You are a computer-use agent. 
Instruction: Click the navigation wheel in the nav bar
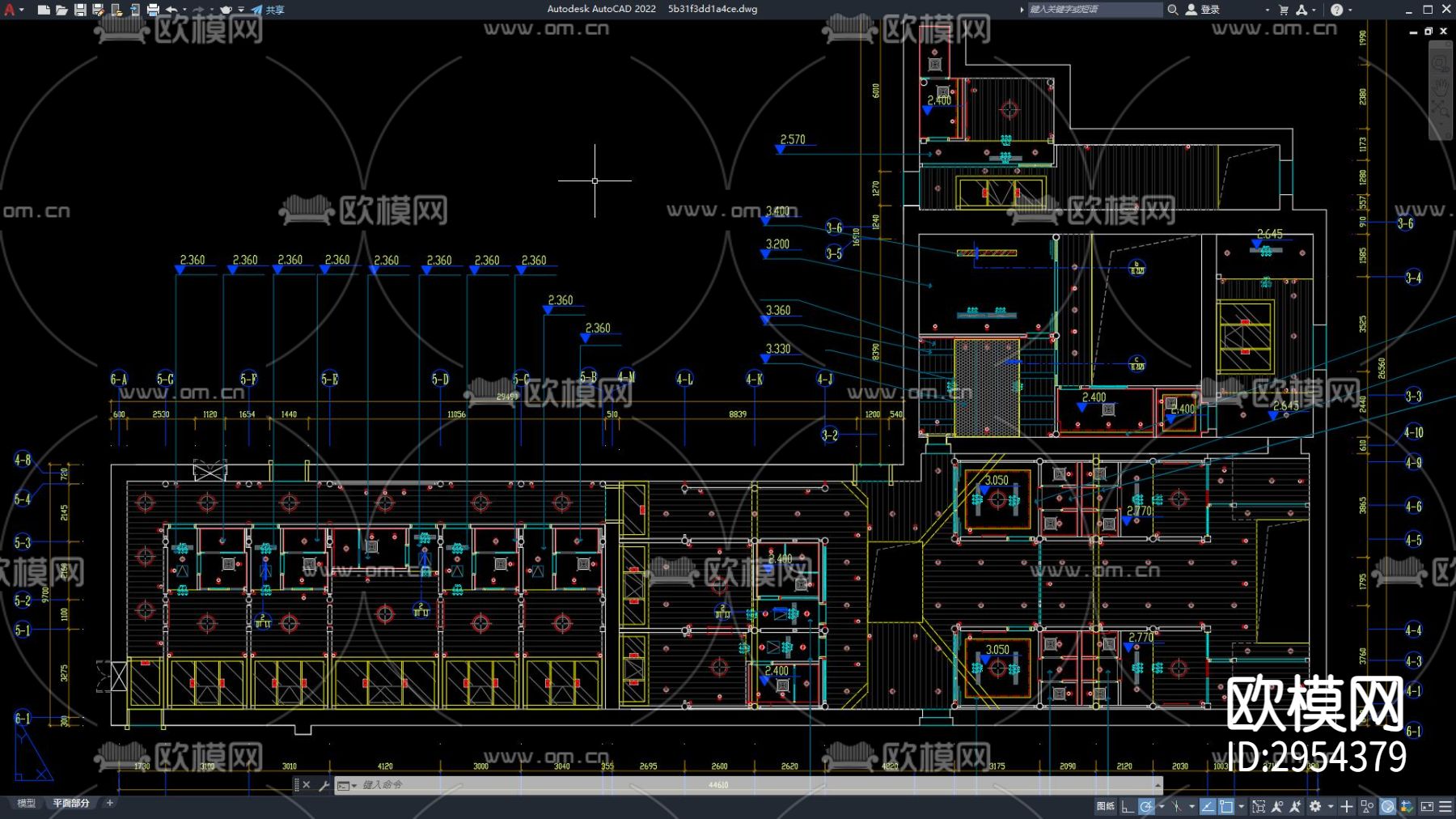tap(1441, 63)
